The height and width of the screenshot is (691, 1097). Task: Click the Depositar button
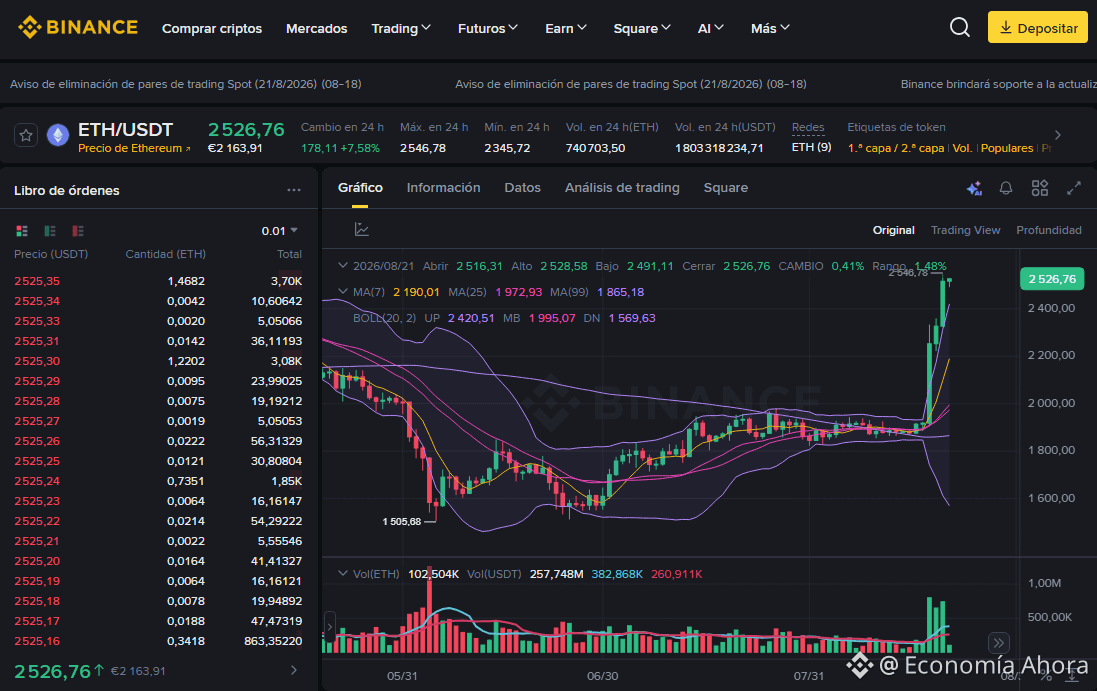(x=1038, y=28)
